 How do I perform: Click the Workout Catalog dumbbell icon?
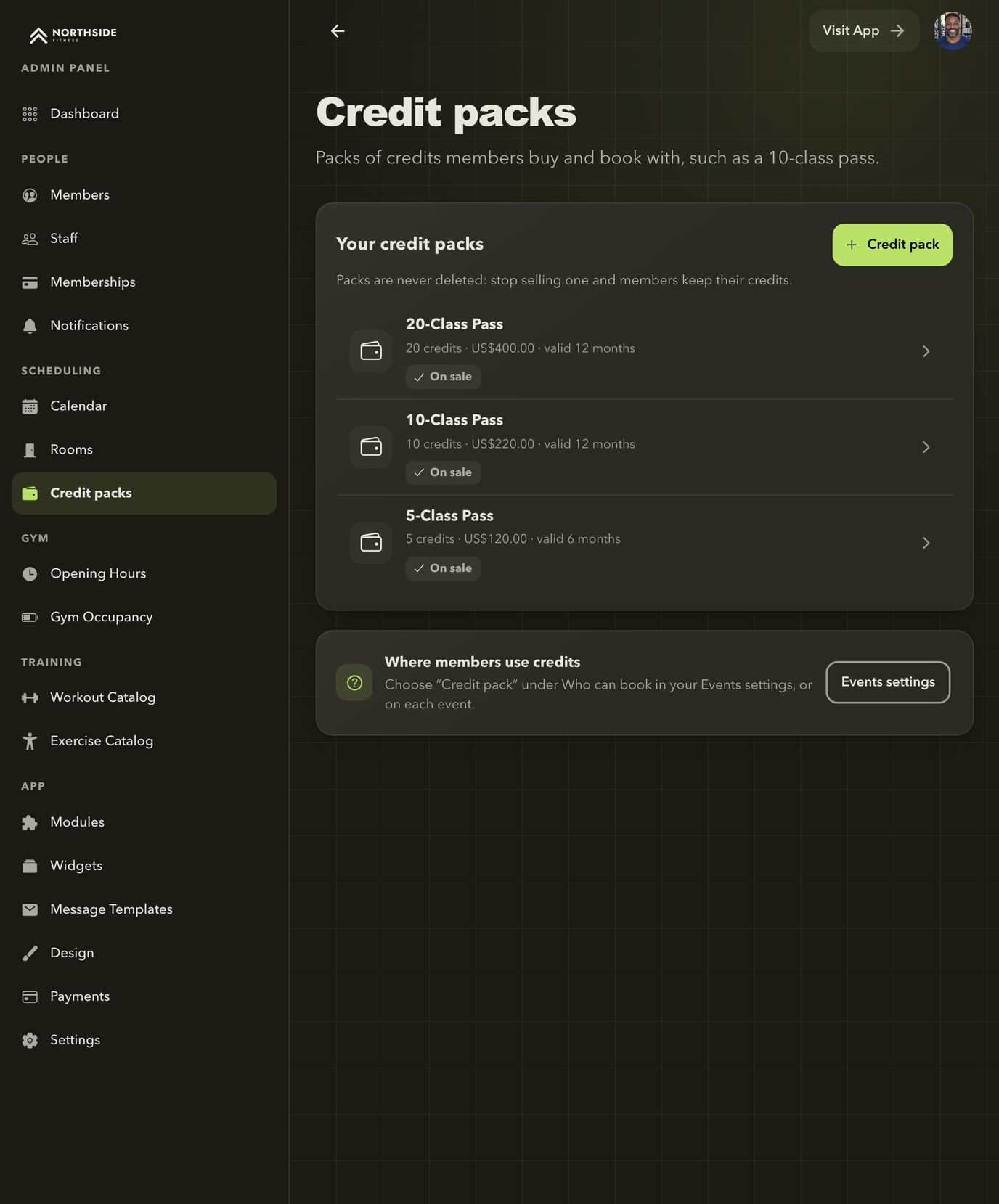30,697
